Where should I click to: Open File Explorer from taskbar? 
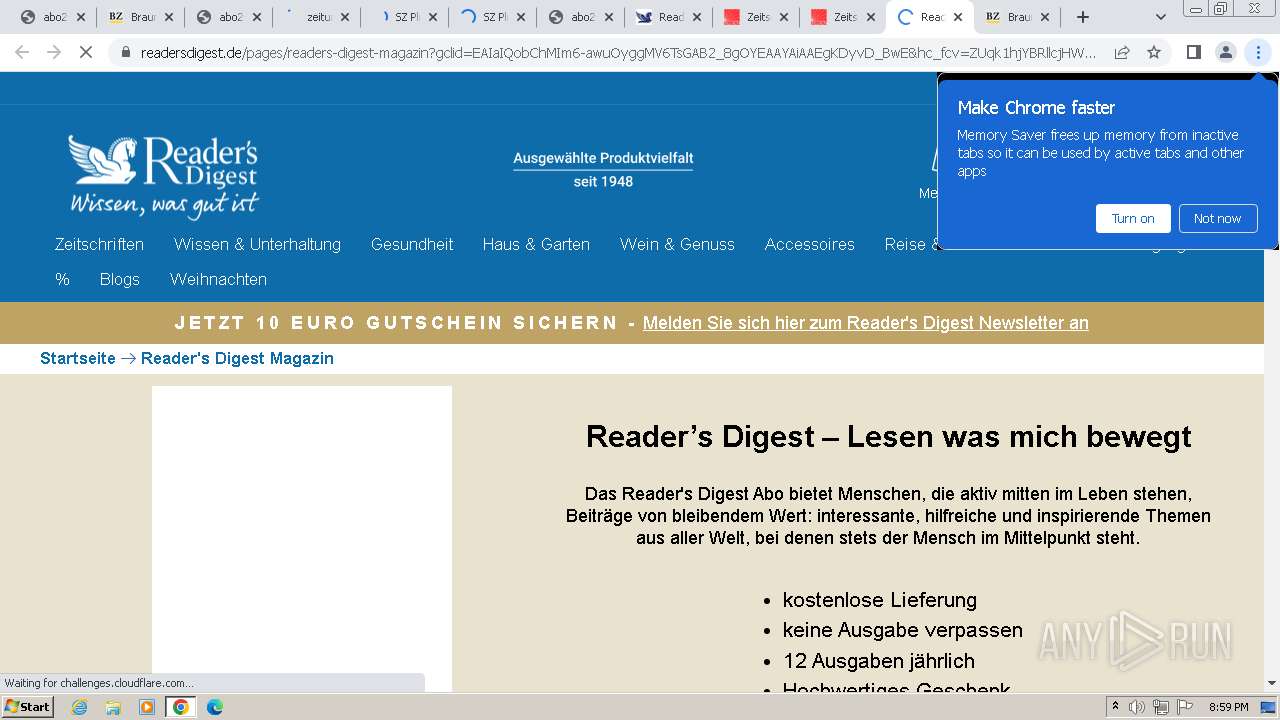[x=113, y=707]
